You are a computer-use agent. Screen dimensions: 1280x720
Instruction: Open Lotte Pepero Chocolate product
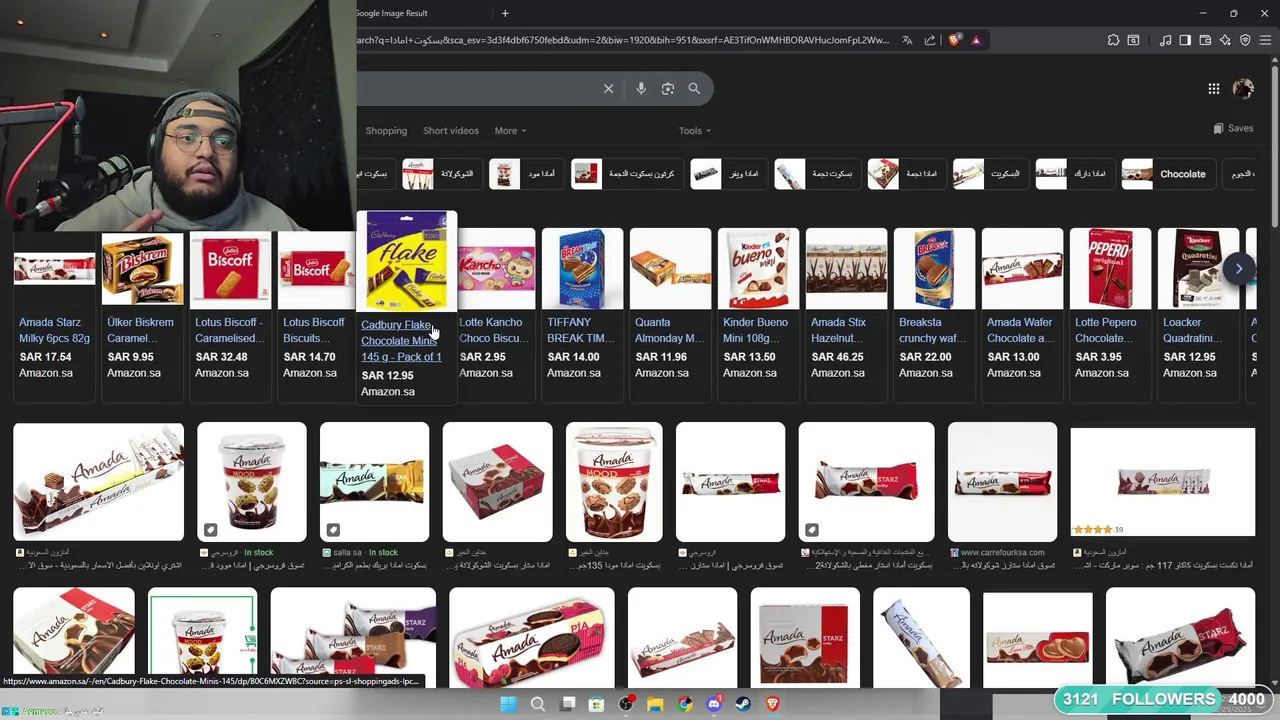[x=1106, y=330]
